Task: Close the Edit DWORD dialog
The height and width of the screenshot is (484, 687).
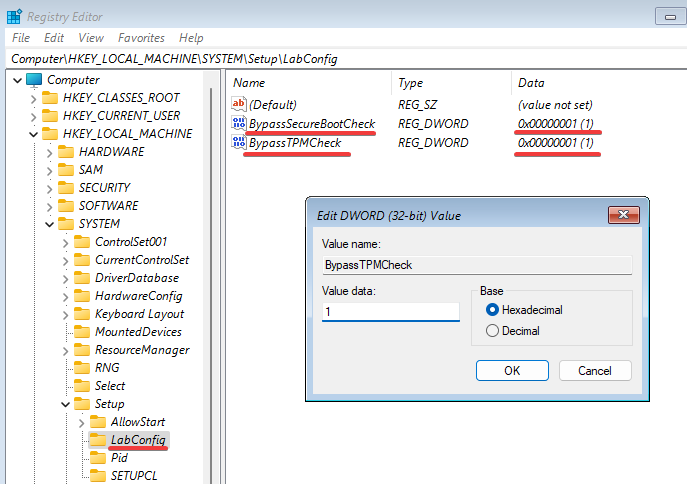Action: coord(624,214)
